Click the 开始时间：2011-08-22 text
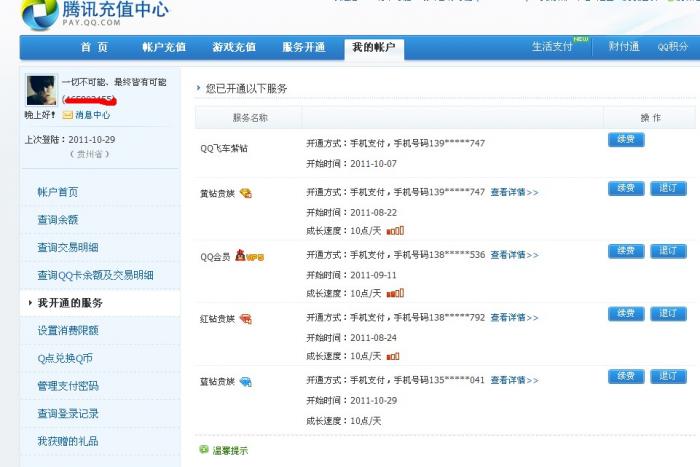This screenshot has height=467, width=700. point(351,213)
